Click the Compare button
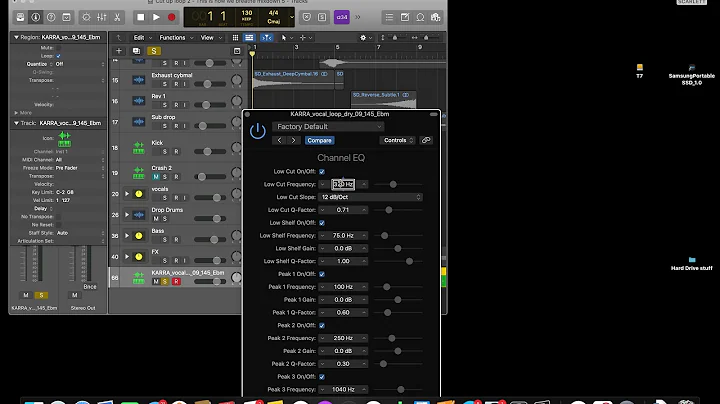 click(x=320, y=140)
